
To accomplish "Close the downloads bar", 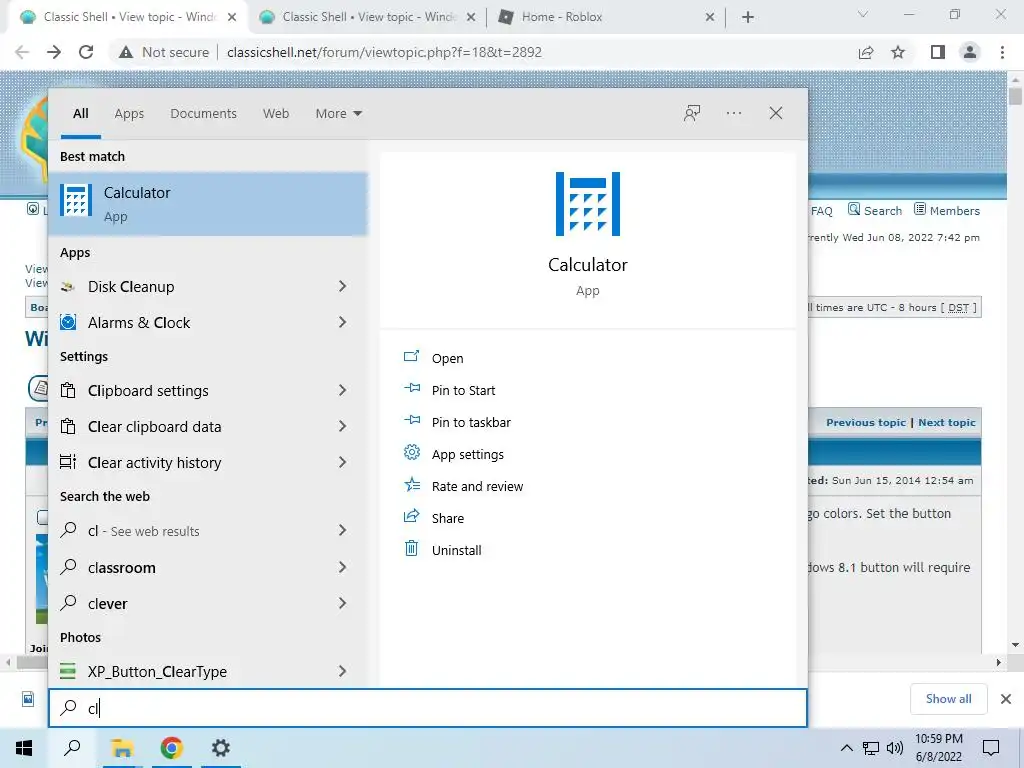I will click(1006, 699).
